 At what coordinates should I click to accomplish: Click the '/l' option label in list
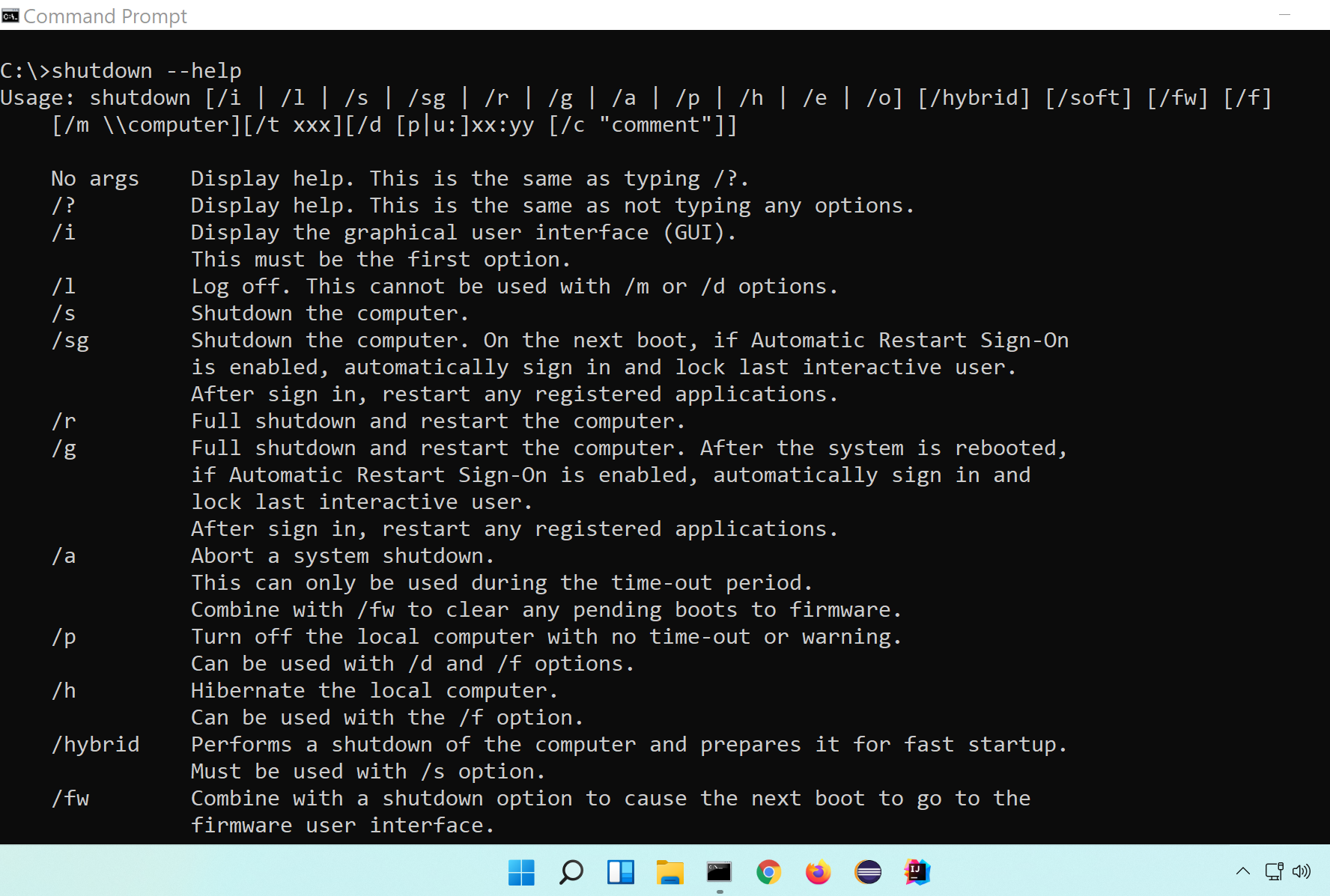(64, 286)
